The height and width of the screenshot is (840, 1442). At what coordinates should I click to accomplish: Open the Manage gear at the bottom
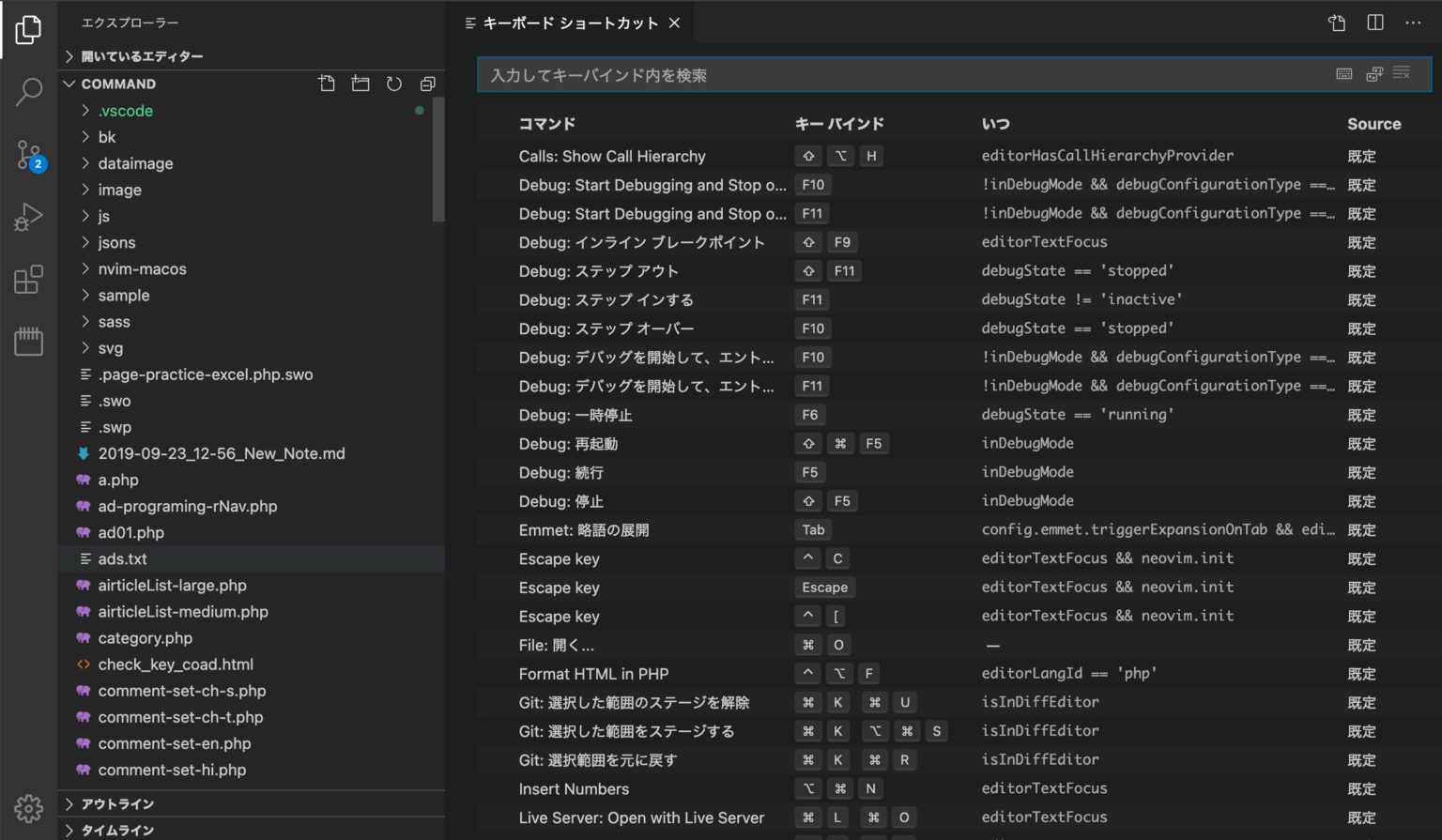pos(28,808)
